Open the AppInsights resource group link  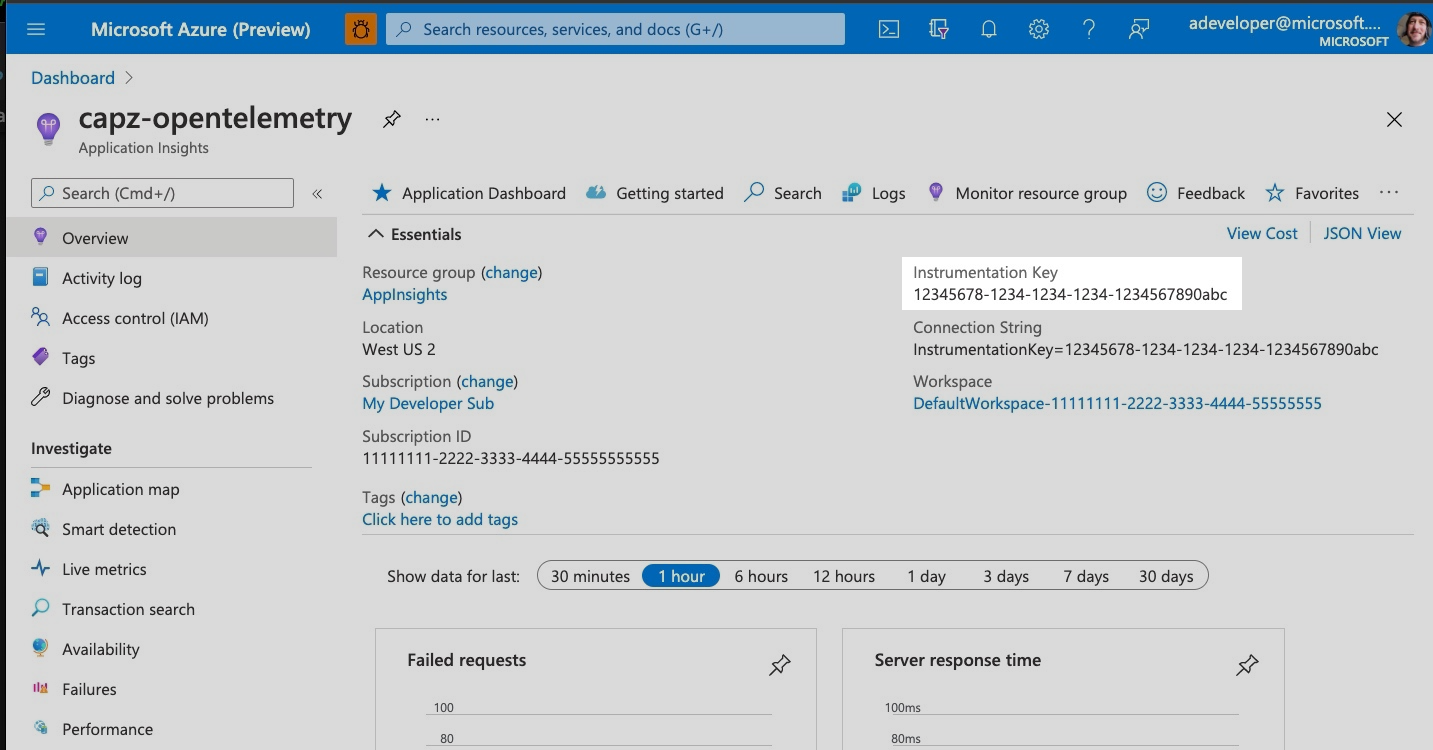tap(404, 294)
